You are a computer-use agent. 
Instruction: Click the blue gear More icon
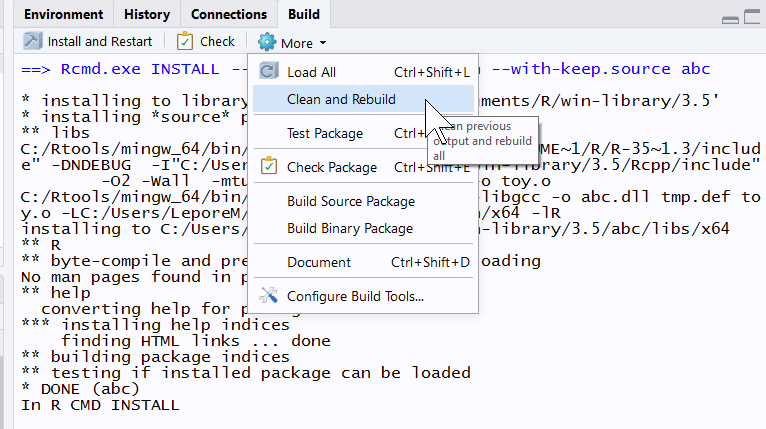pyautogui.click(x=267, y=42)
